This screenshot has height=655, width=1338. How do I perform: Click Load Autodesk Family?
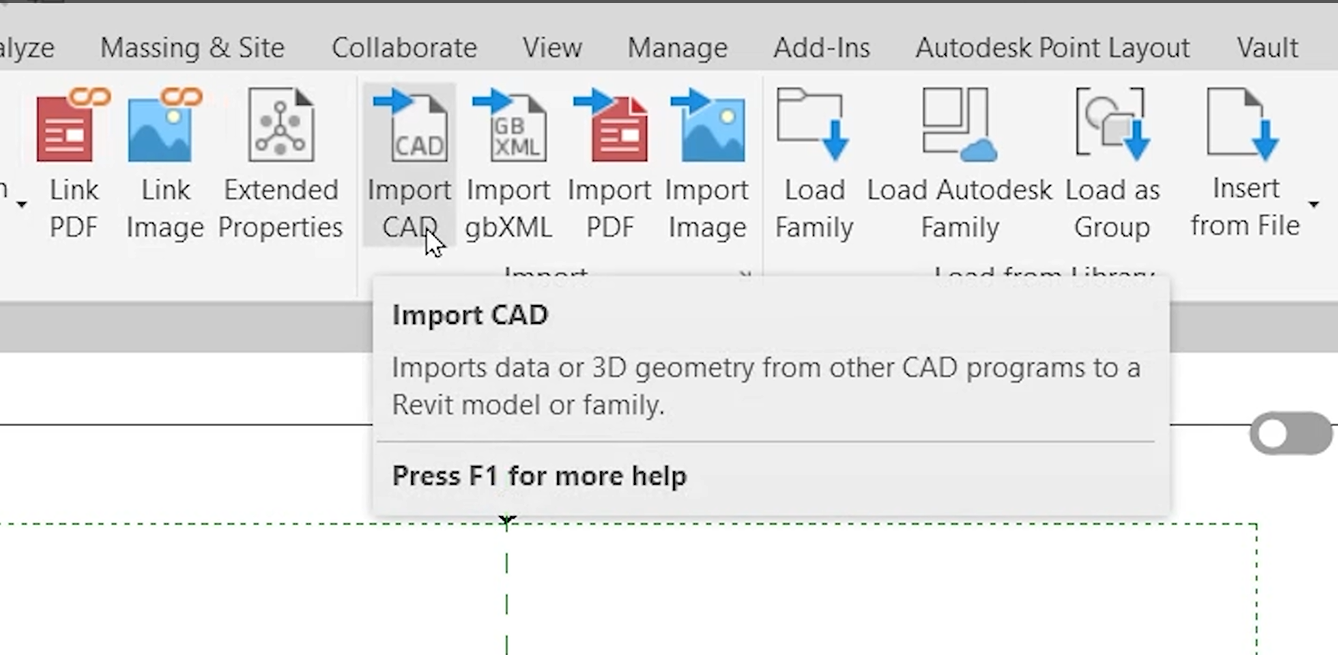click(960, 165)
